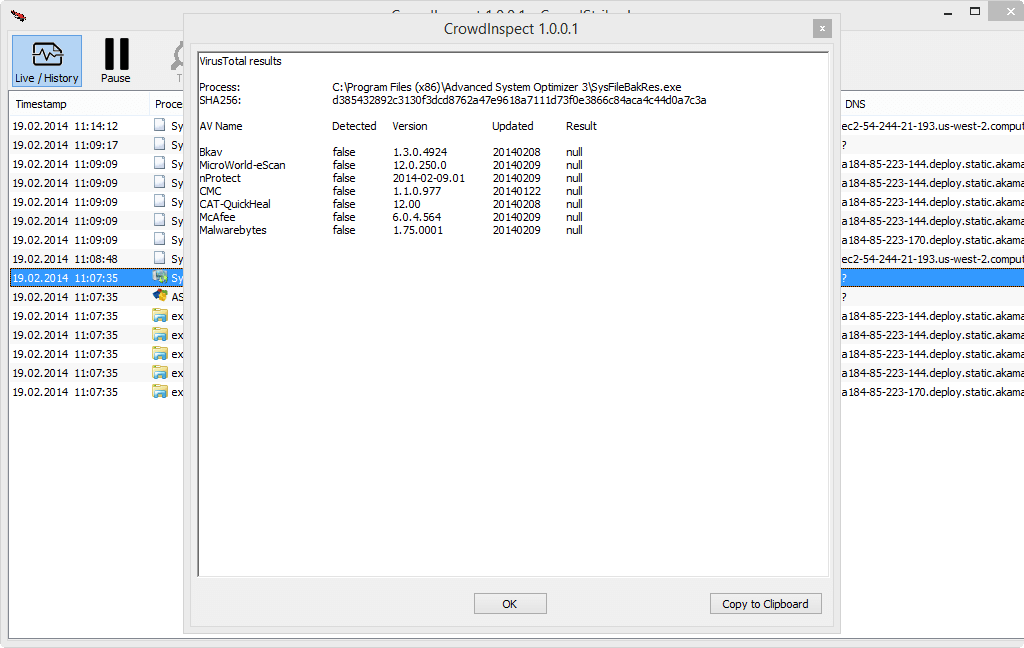Pause the live capture
Screen dimensions: 1024x648
tap(116, 61)
